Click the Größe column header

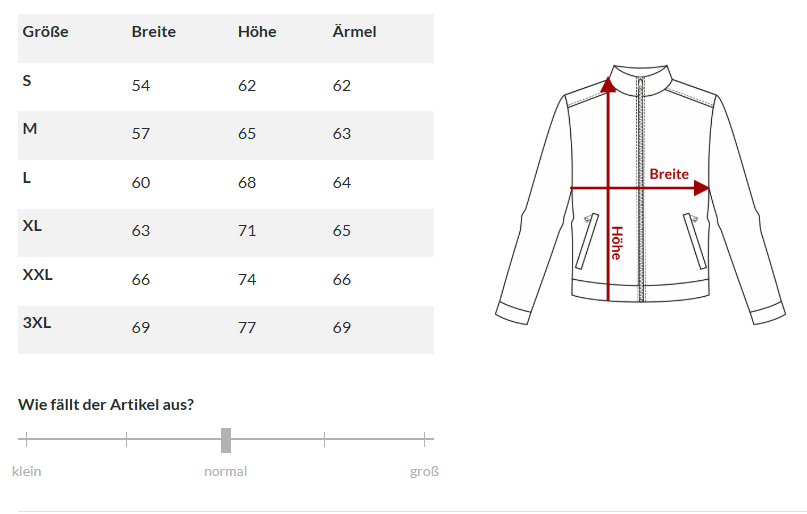point(46,32)
